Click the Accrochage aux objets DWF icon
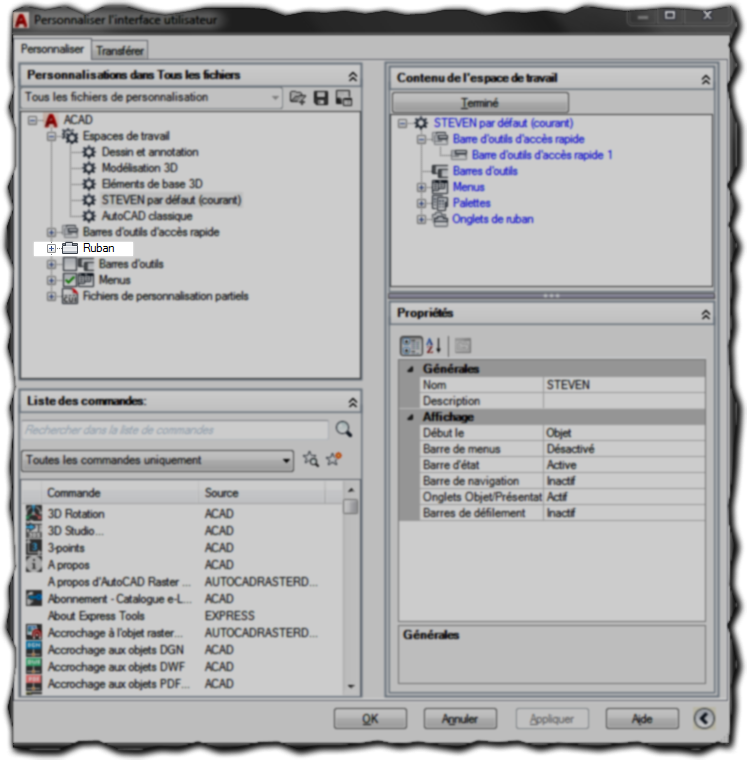 34,666
